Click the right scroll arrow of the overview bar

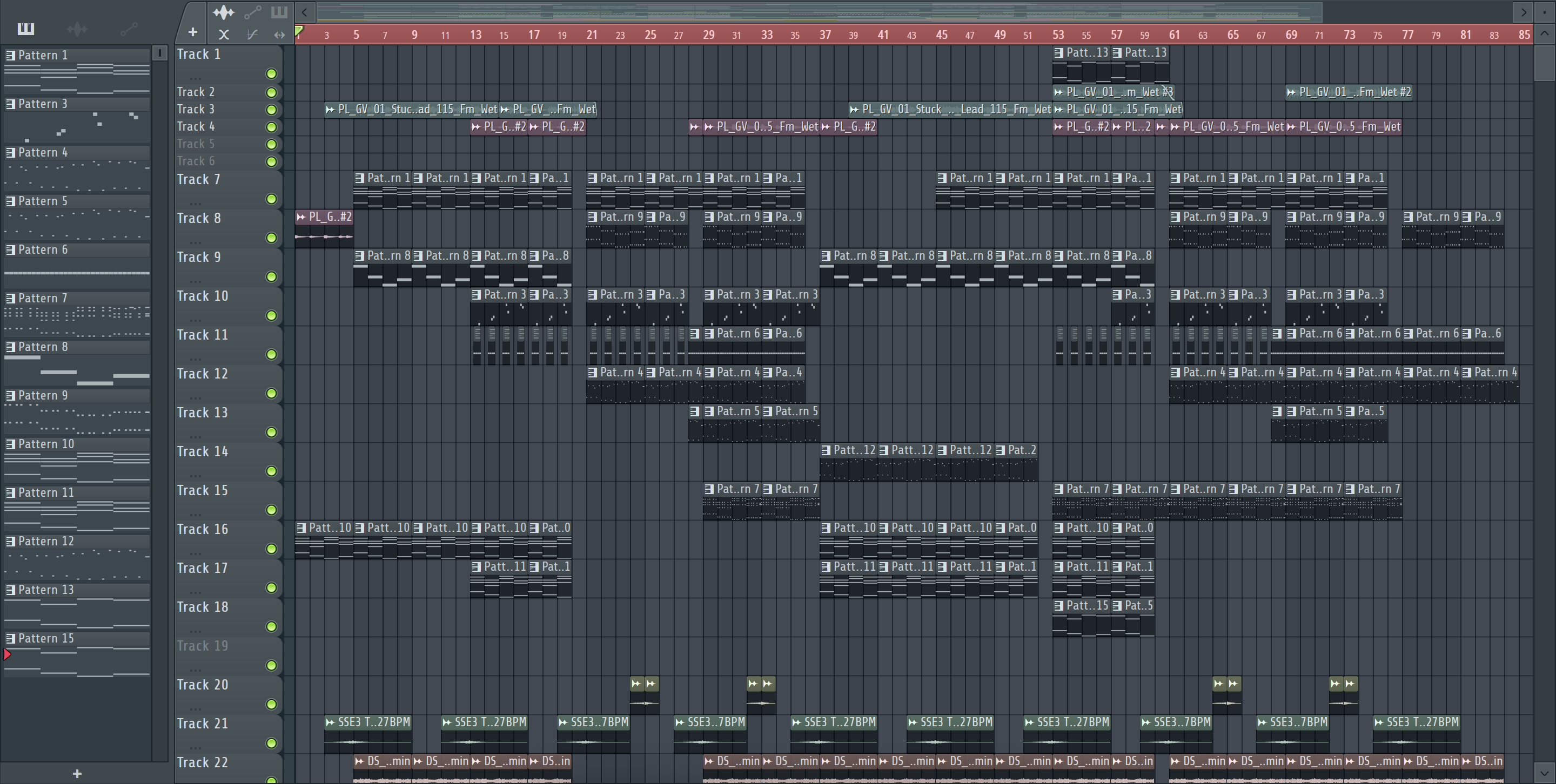coord(1523,12)
